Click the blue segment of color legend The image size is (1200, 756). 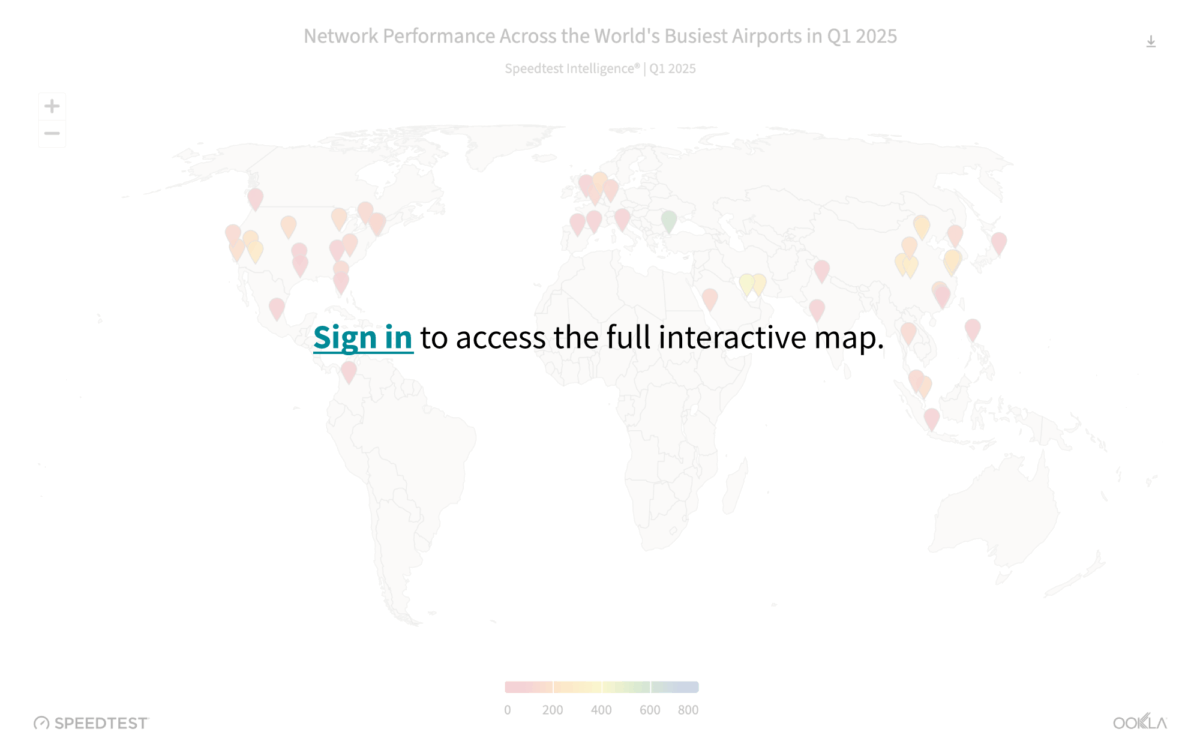pyautogui.click(x=674, y=687)
